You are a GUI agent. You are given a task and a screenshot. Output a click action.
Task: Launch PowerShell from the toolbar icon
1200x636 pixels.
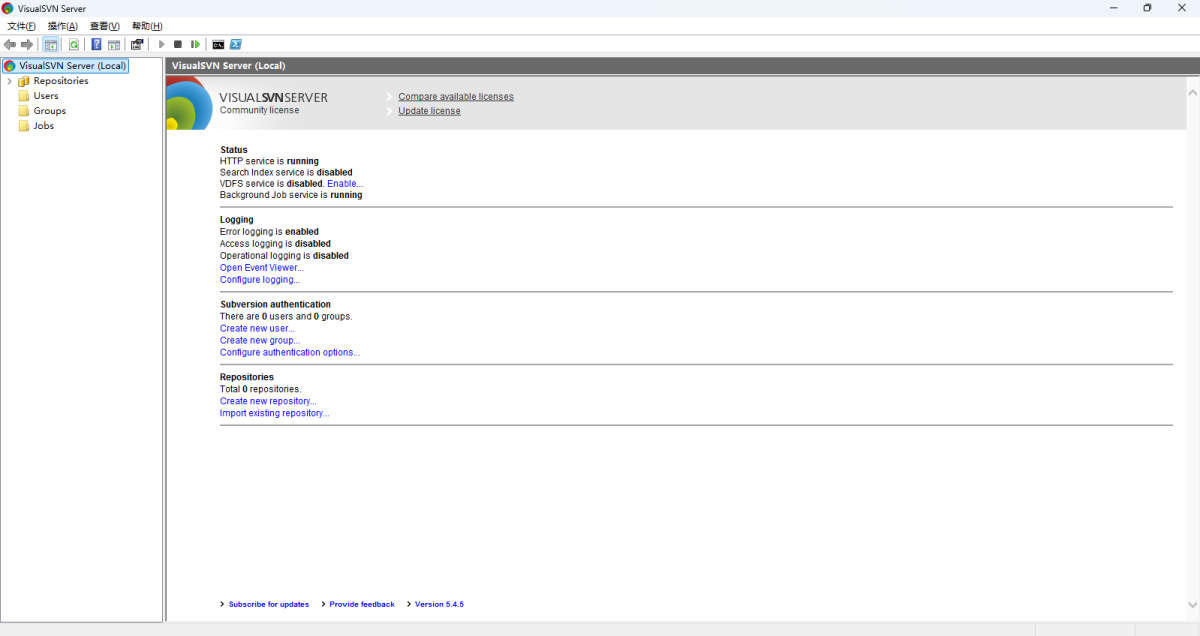coord(236,44)
